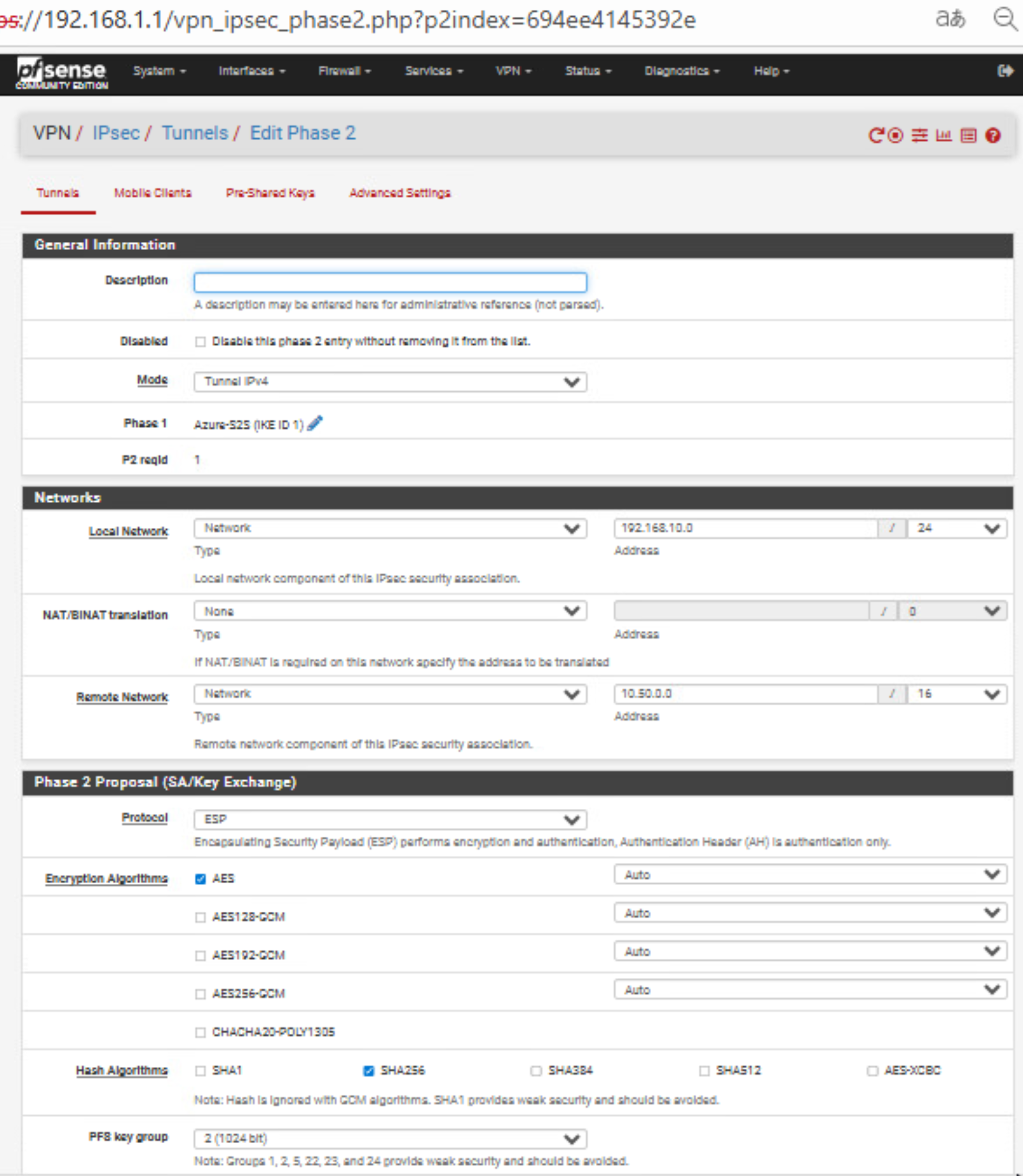The height and width of the screenshot is (1176, 1023).
Task: Click the red help question mark icon
Action: (993, 135)
